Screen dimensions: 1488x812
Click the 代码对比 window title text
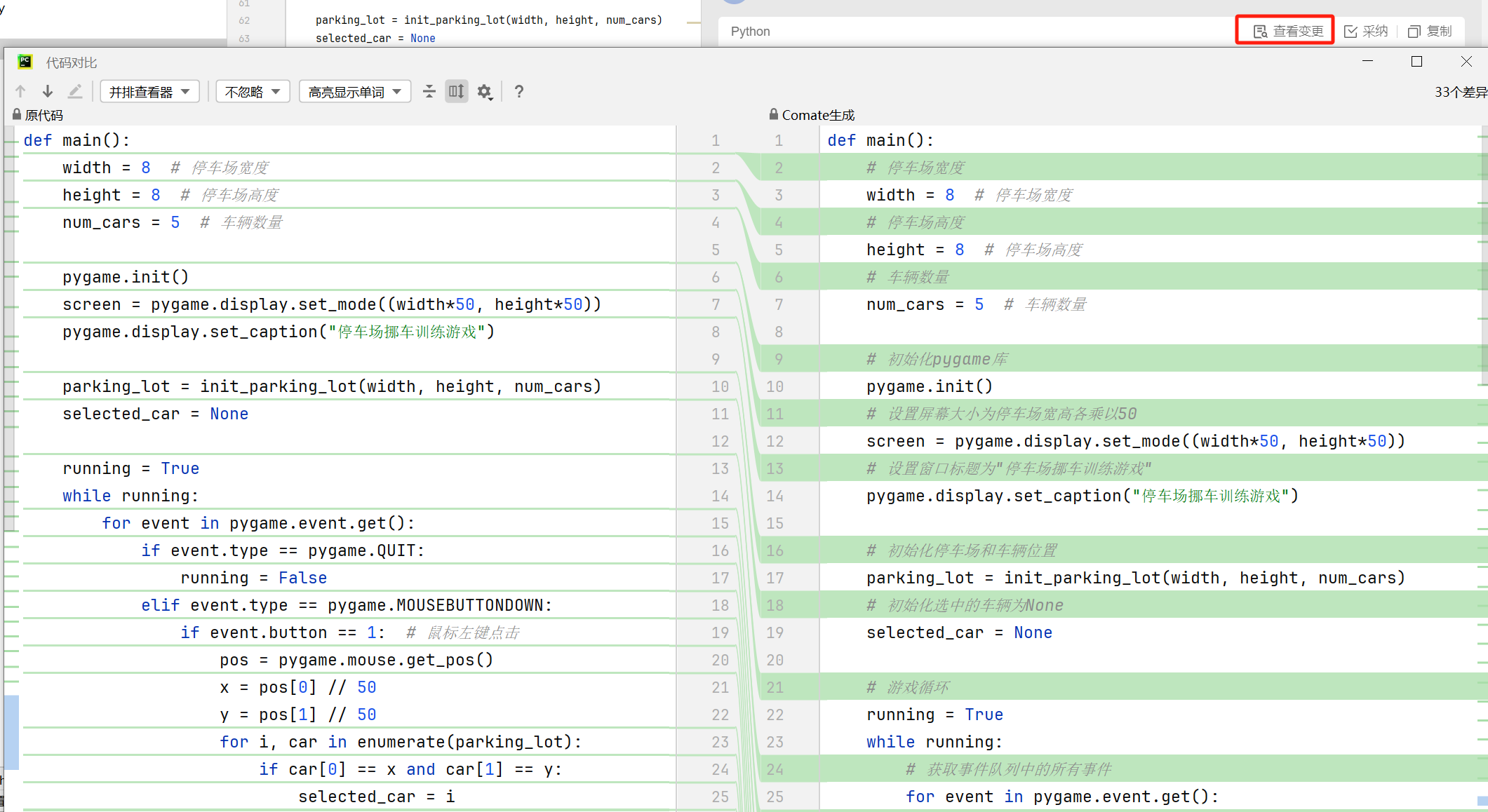pos(71,62)
